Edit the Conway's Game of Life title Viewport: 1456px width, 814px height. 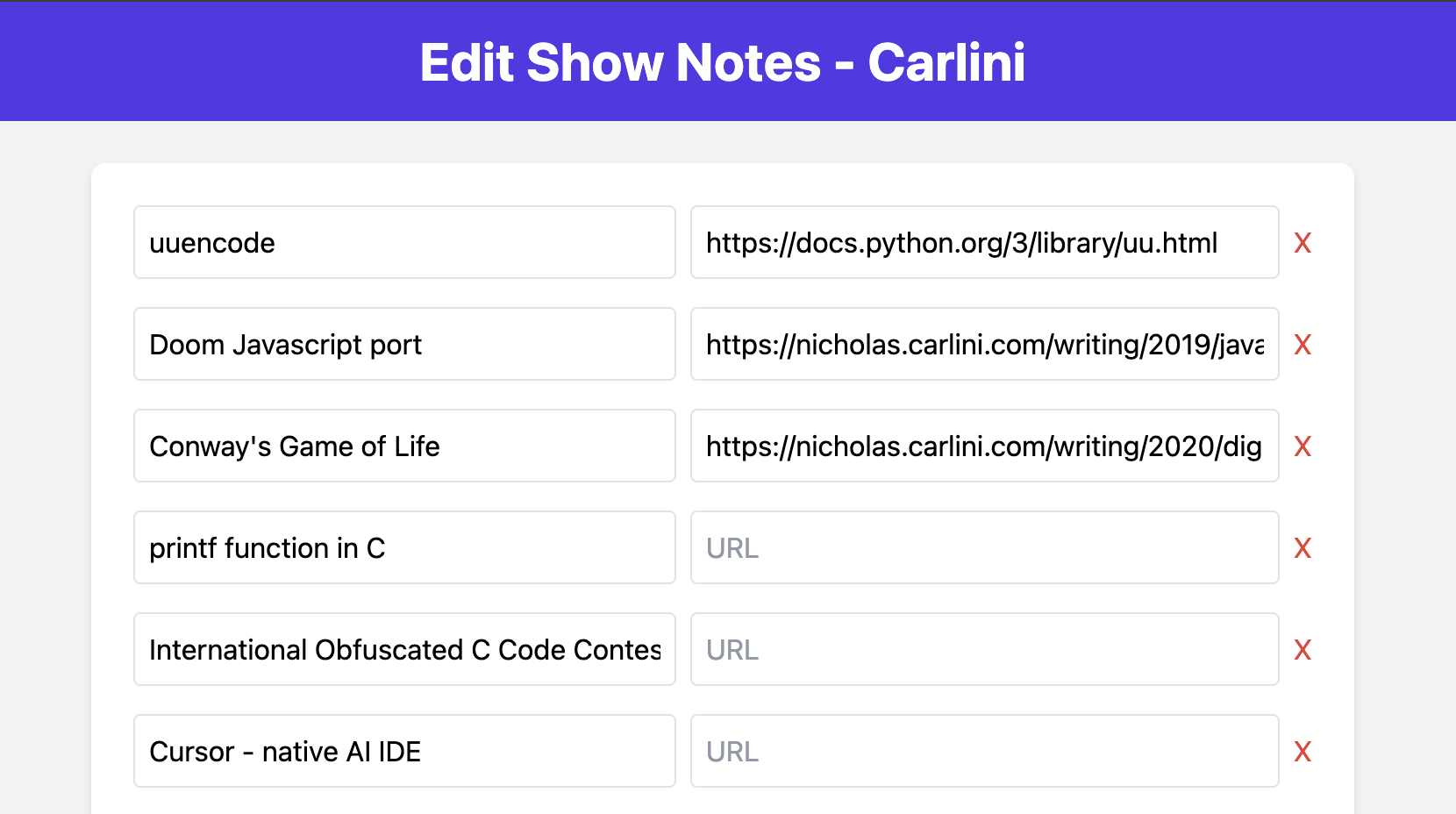pyautogui.click(x=404, y=446)
